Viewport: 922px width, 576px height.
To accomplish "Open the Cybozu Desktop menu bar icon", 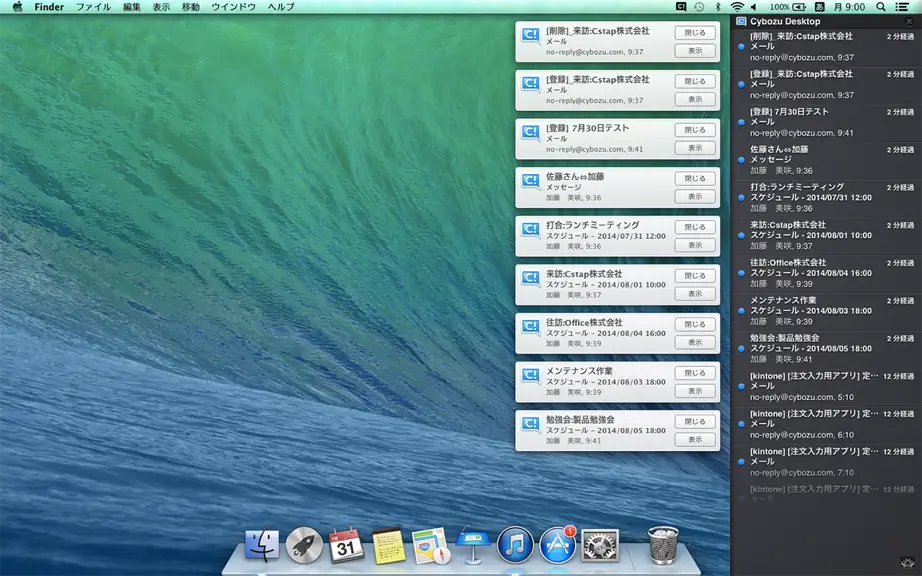I will click(681, 6).
